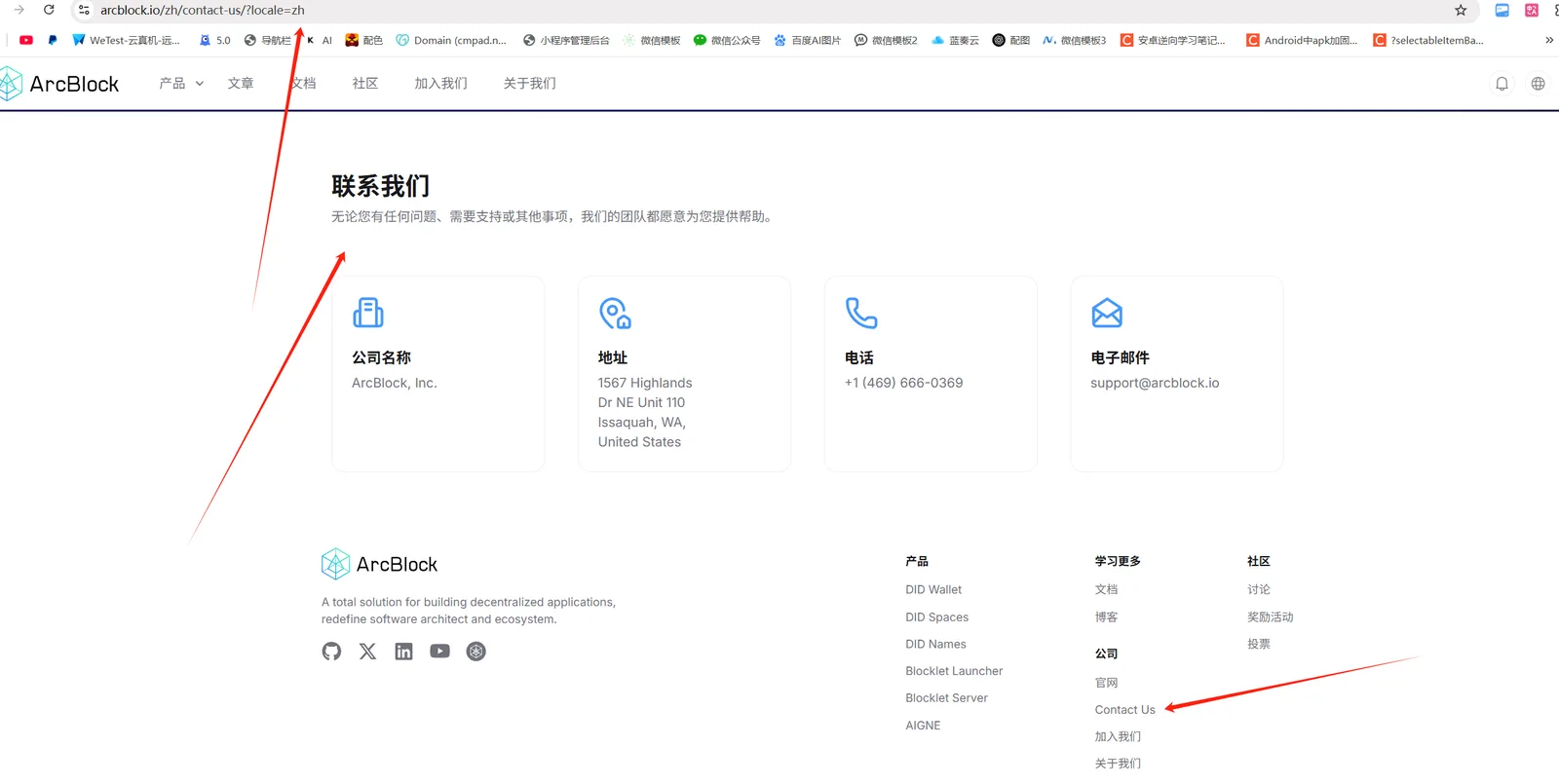The image size is (1559, 784).
Task: Open the 关于我们 navigation item
Action: (x=530, y=84)
